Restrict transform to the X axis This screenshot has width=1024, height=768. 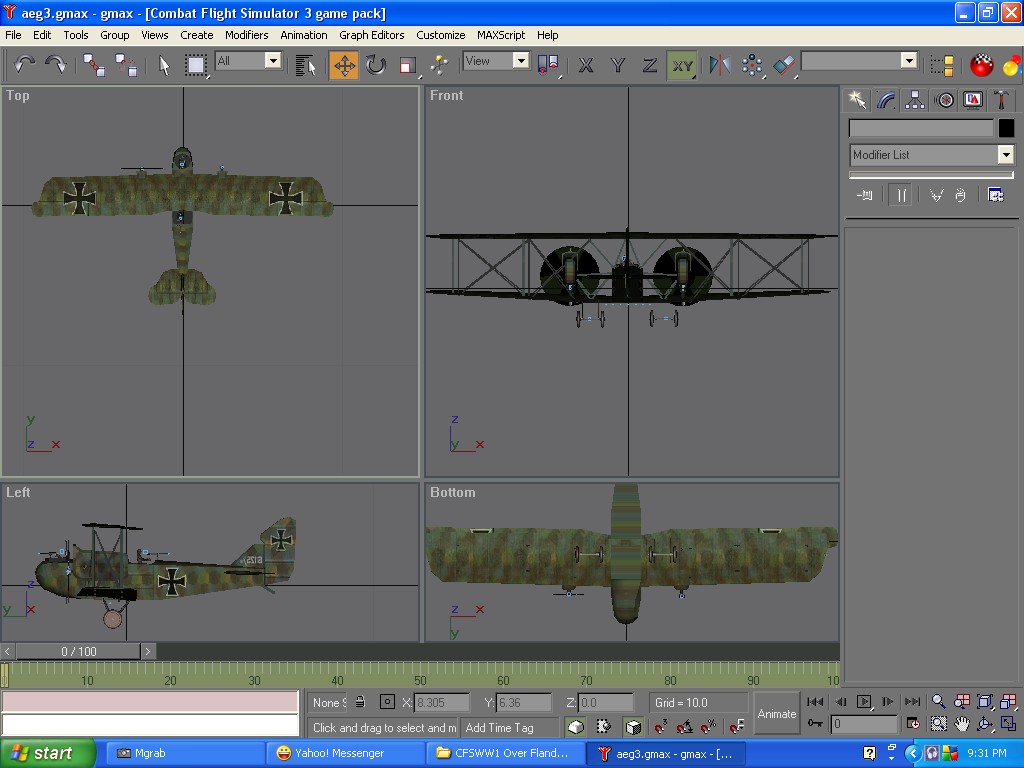(x=586, y=65)
